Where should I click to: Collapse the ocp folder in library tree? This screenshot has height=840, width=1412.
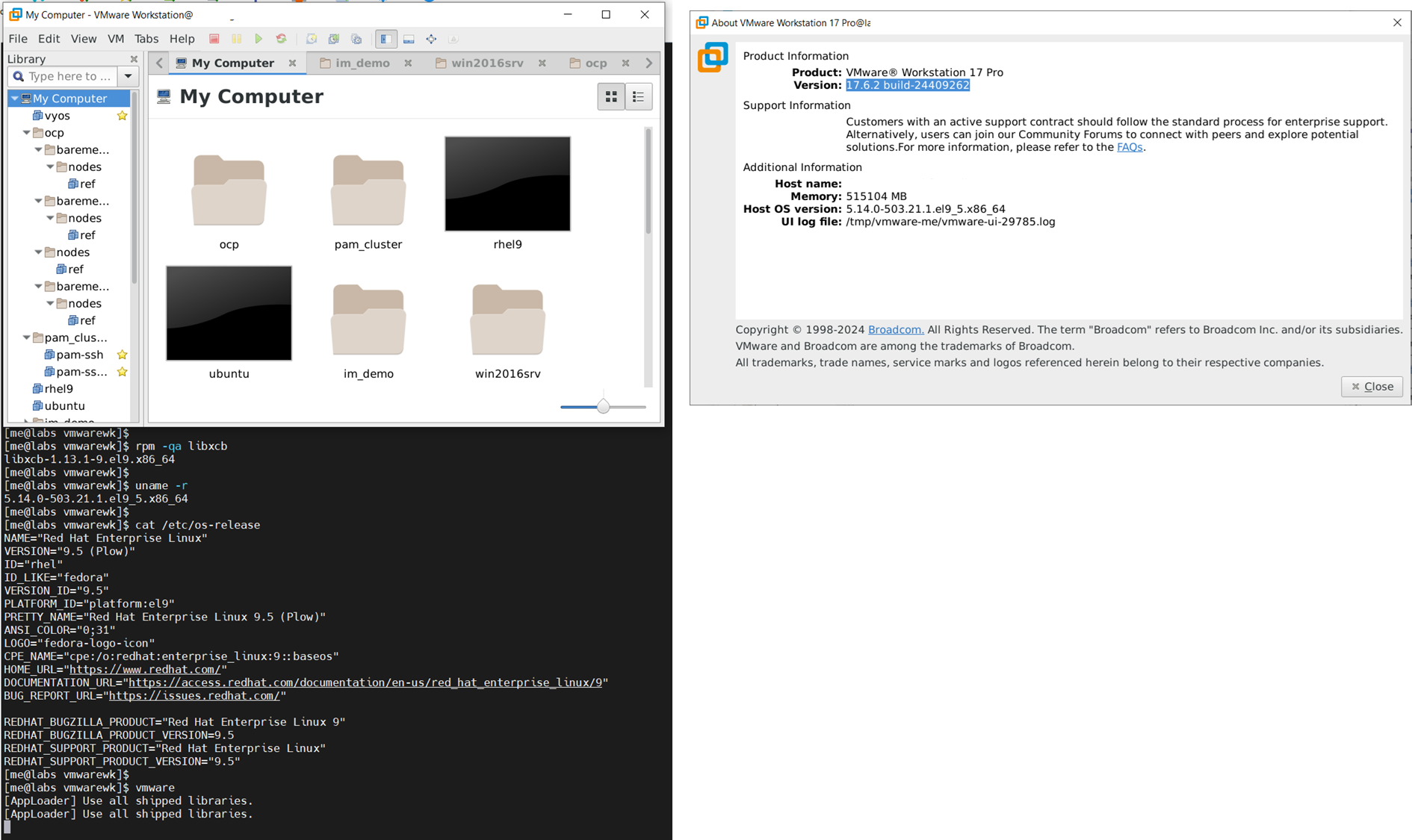coord(27,133)
